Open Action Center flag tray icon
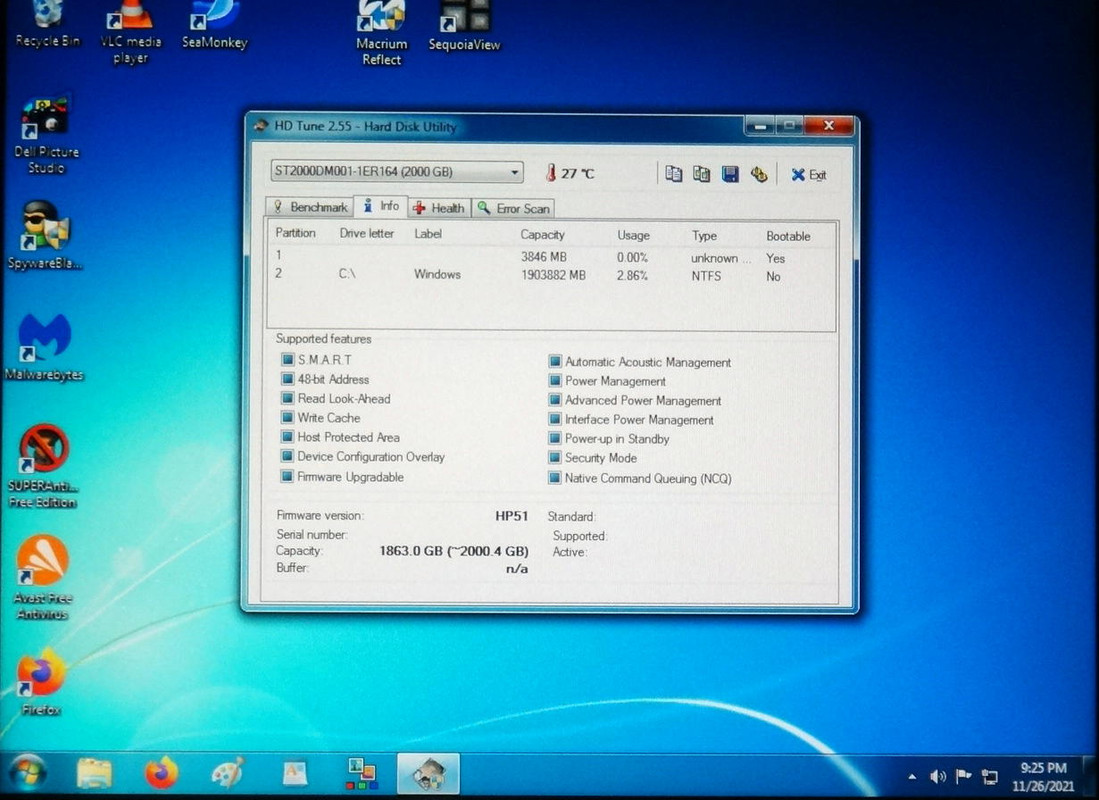Screen dimensions: 1099x800 (x=964, y=775)
